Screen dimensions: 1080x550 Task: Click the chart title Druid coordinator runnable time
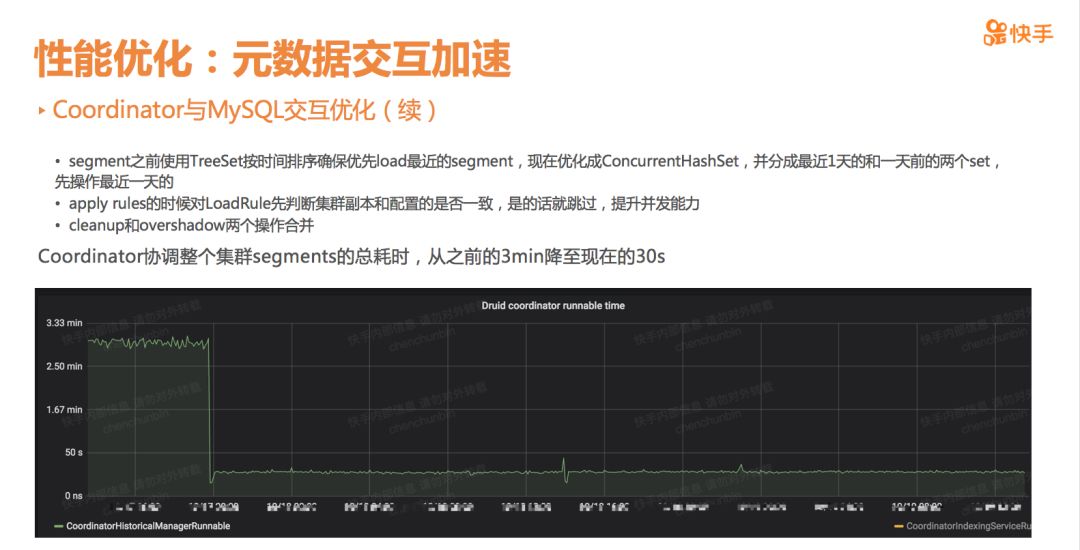point(553,306)
